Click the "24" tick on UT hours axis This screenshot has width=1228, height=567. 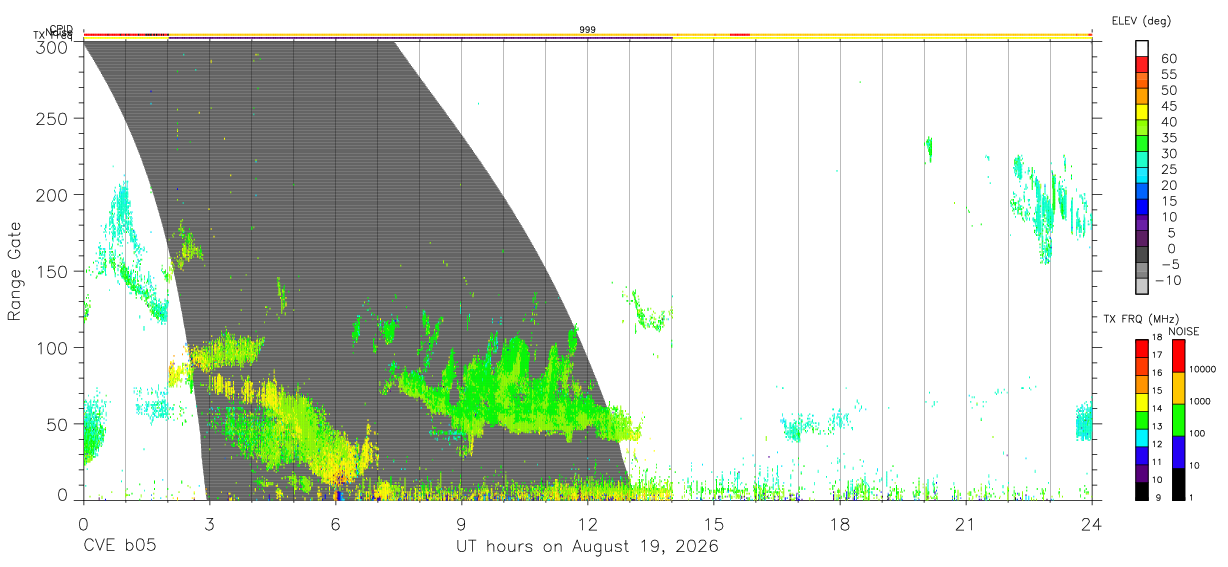1091,523
